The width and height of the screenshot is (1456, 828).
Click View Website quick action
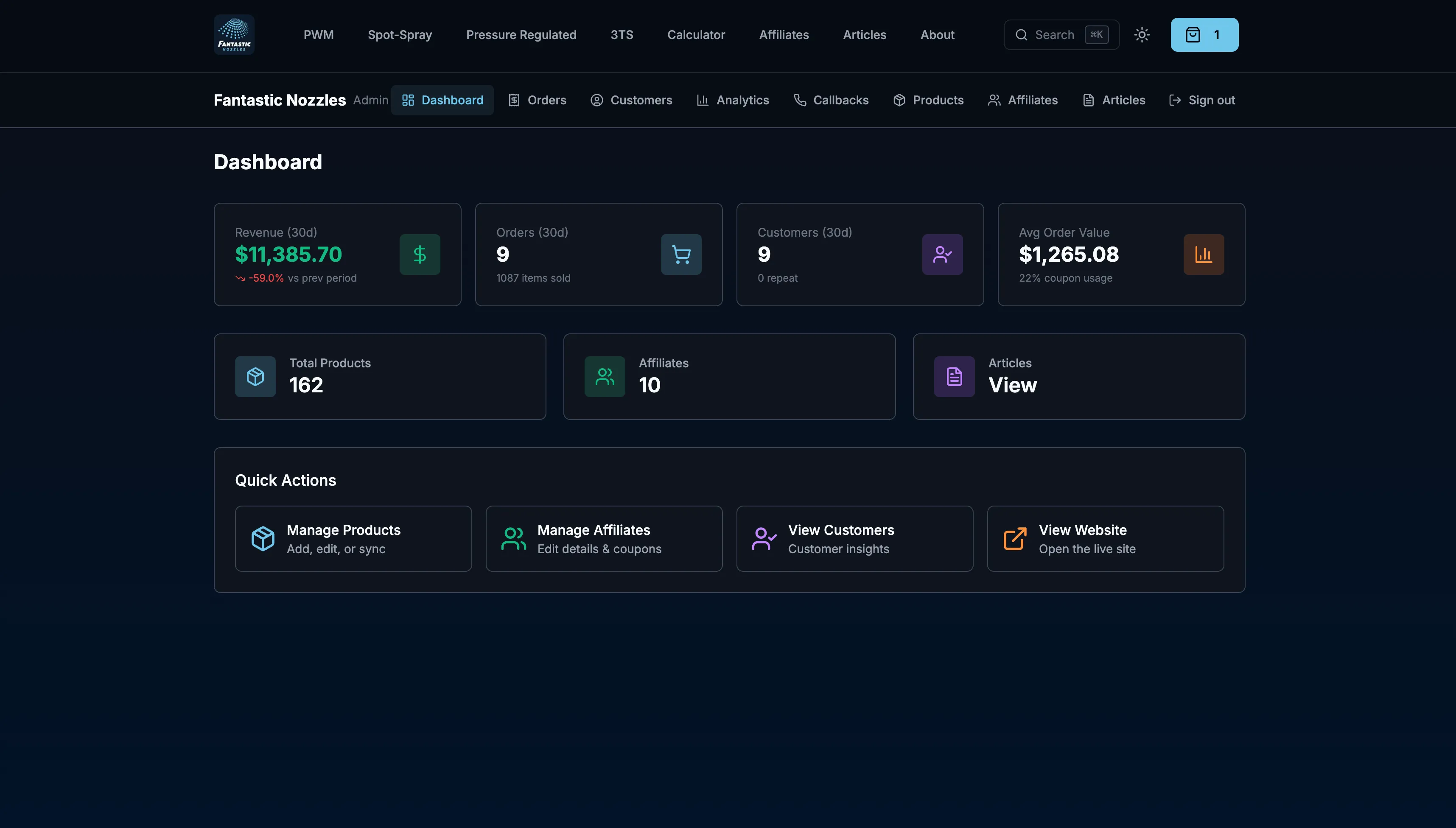[x=1105, y=539]
